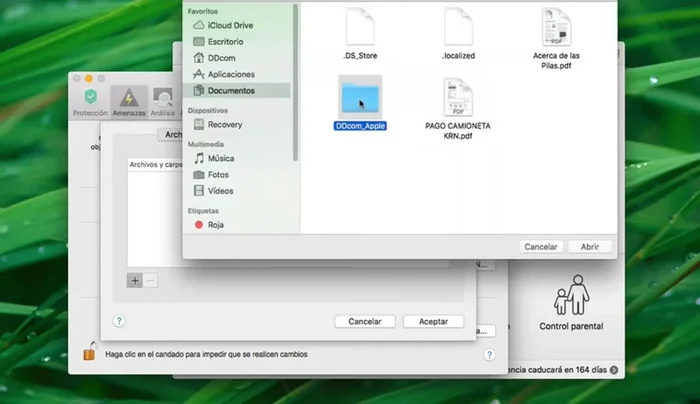The height and width of the screenshot is (404, 700).
Task: Open the Protección shield tab
Action: click(x=90, y=100)
